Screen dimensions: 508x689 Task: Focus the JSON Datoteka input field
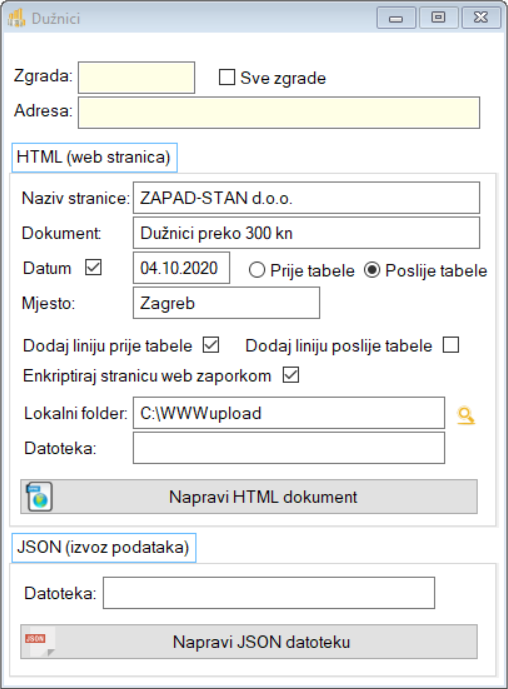(x=269, y=593)
